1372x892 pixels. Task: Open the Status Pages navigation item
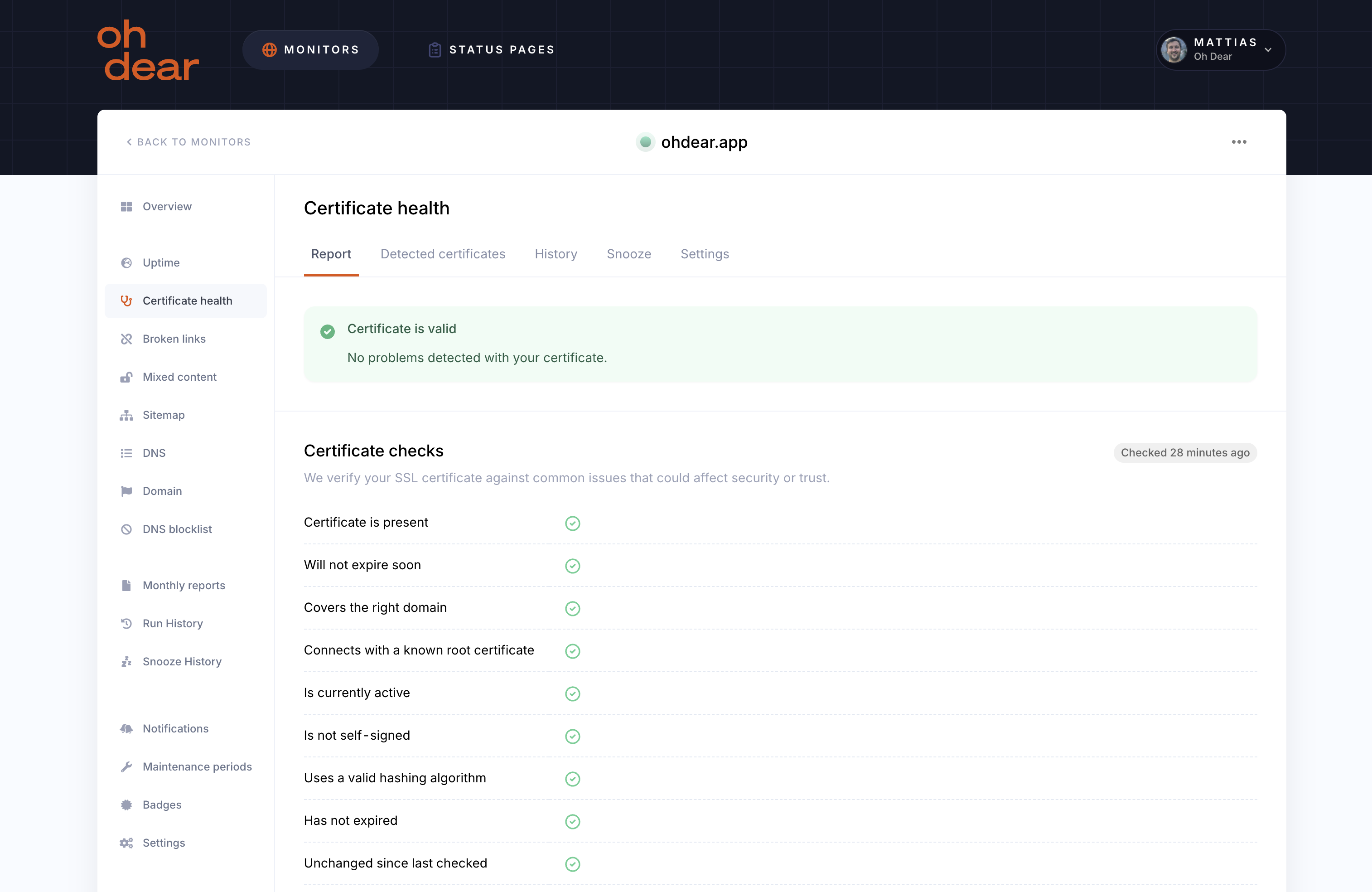[492, 49]
